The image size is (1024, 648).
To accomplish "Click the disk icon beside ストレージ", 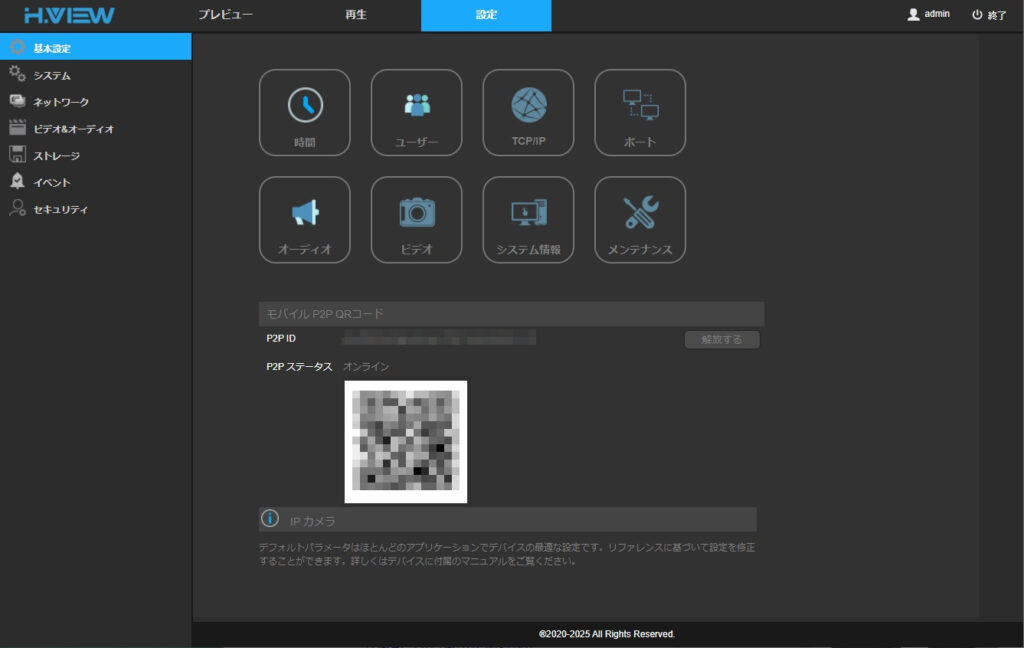I will (18, 155).
